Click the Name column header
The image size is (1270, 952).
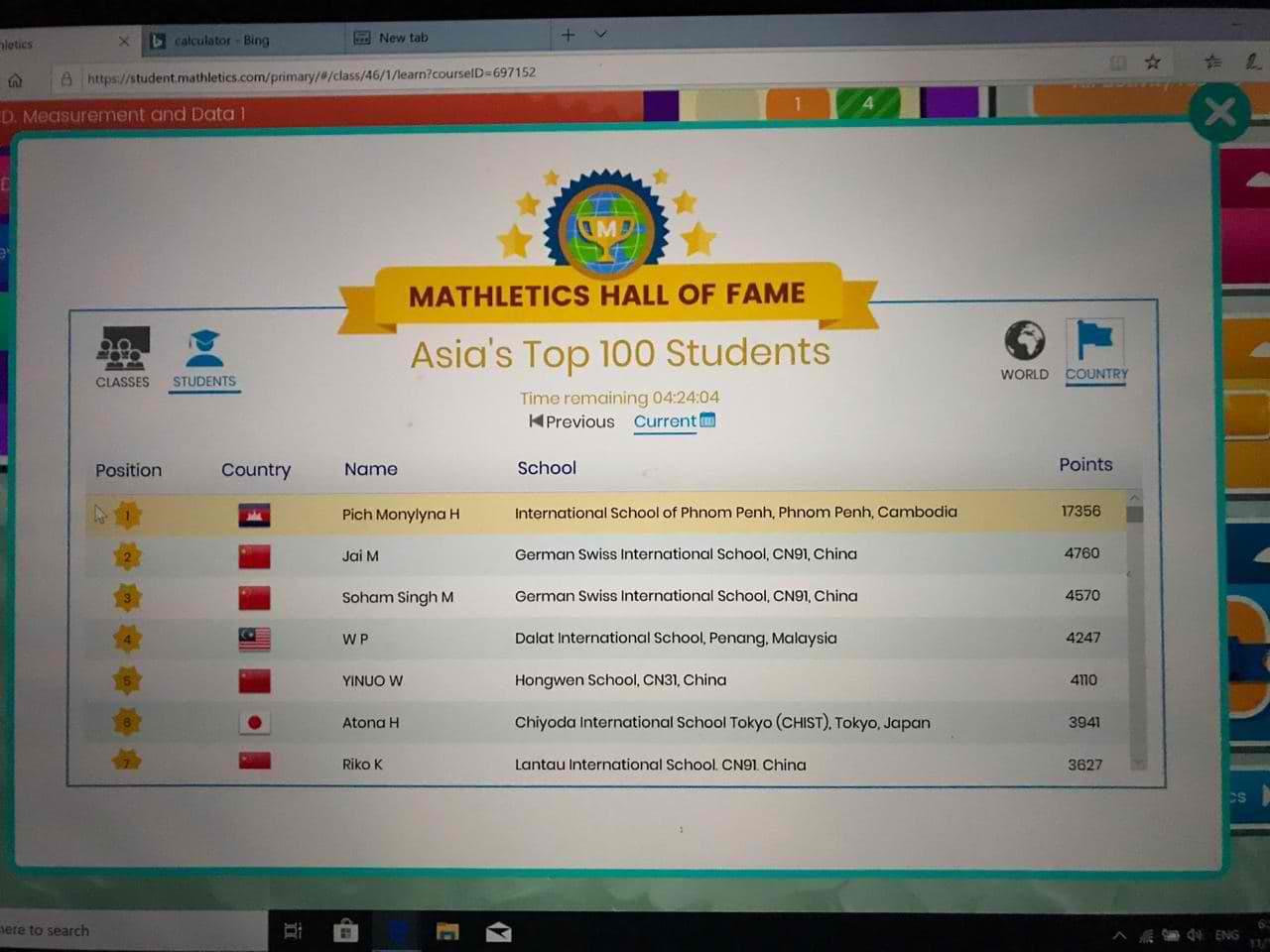[370, 469]
